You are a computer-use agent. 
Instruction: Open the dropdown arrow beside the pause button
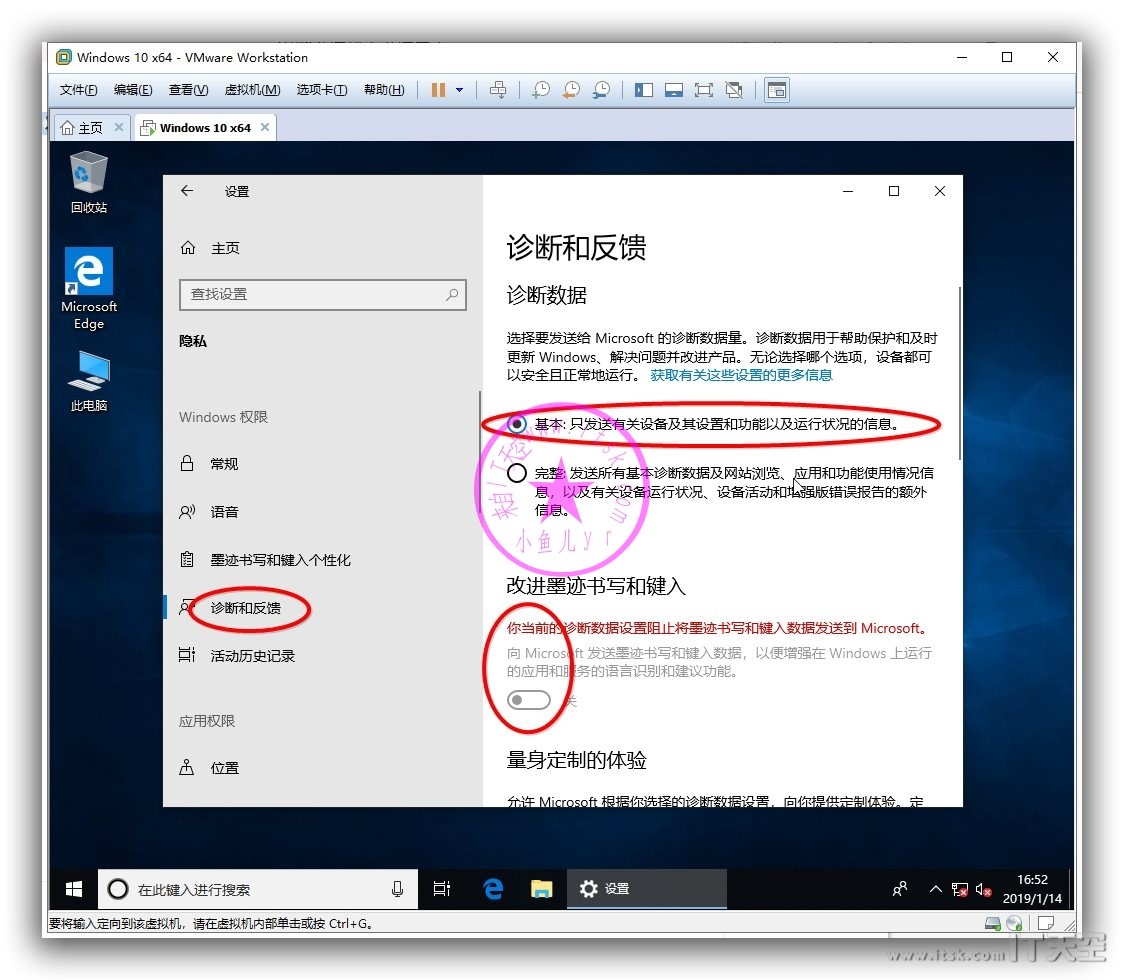click(x=459, y=90)
